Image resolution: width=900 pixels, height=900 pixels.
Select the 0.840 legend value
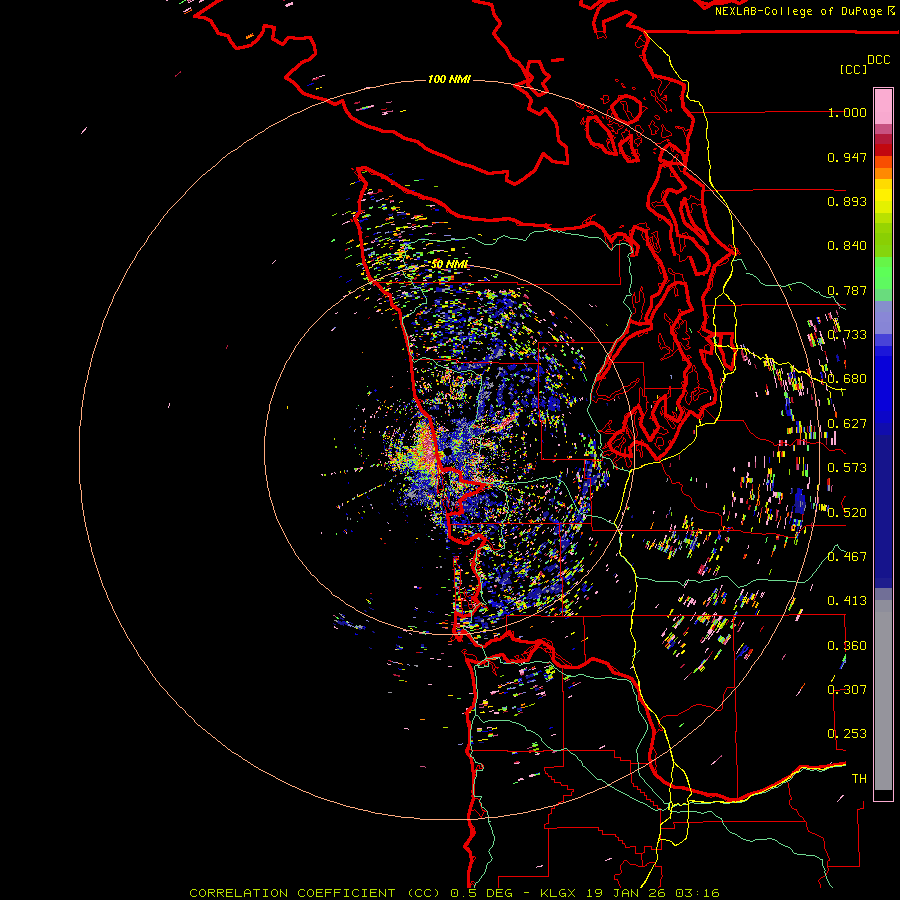(x=847, y=246)
